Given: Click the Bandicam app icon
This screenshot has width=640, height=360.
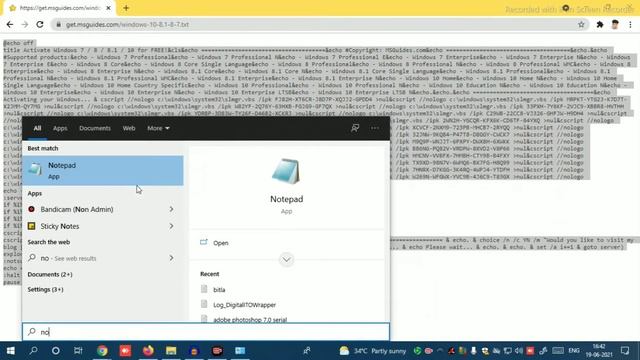Looking at the screenshot, I should click(31, 209).
